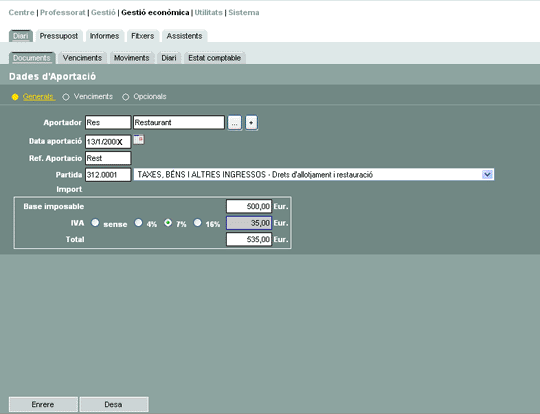Click the Enrere button

pos(43,404)
